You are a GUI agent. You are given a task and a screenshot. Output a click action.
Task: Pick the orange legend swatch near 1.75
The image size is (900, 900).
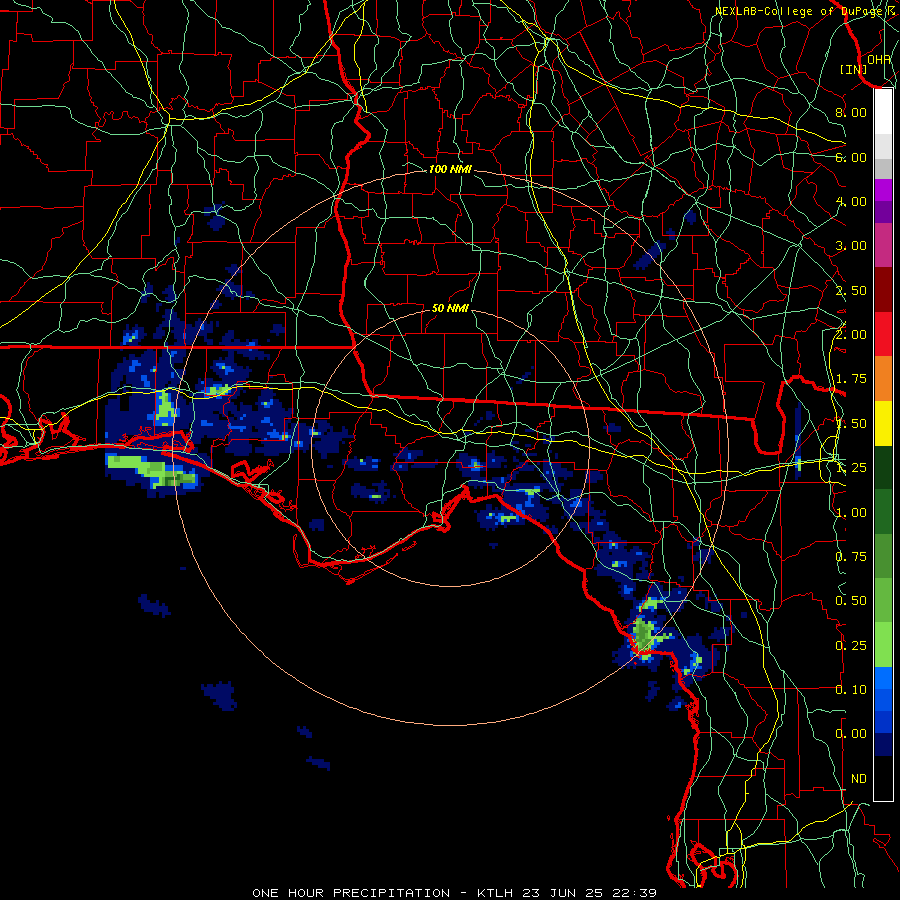pyautogui.click(x=883, y=379)
